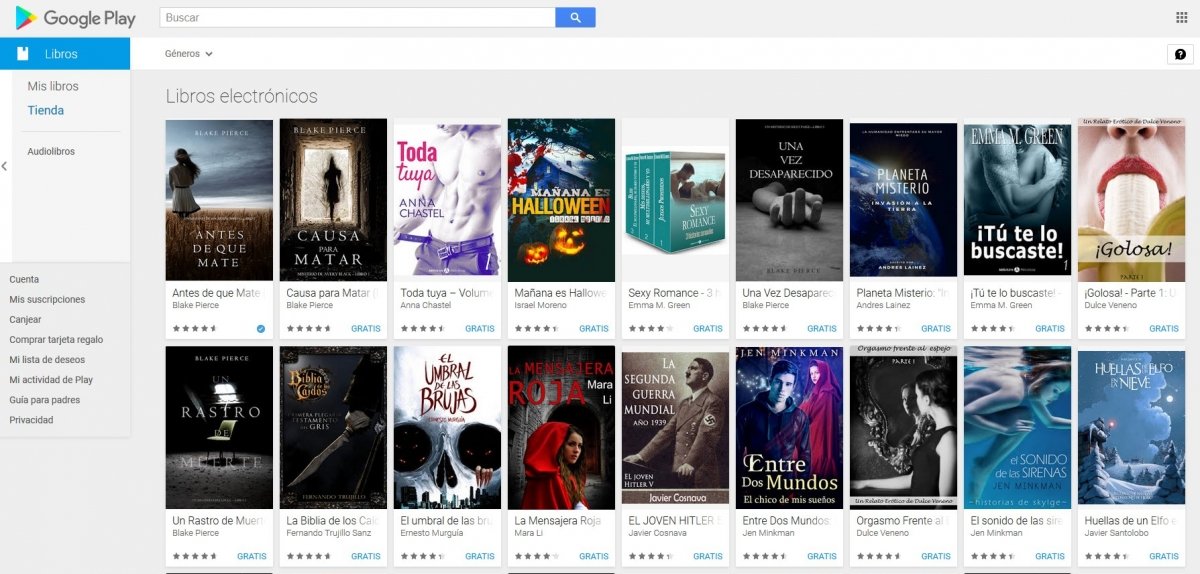
Task: Open the Google apps grid icon
Action: tap(1181, 17)
